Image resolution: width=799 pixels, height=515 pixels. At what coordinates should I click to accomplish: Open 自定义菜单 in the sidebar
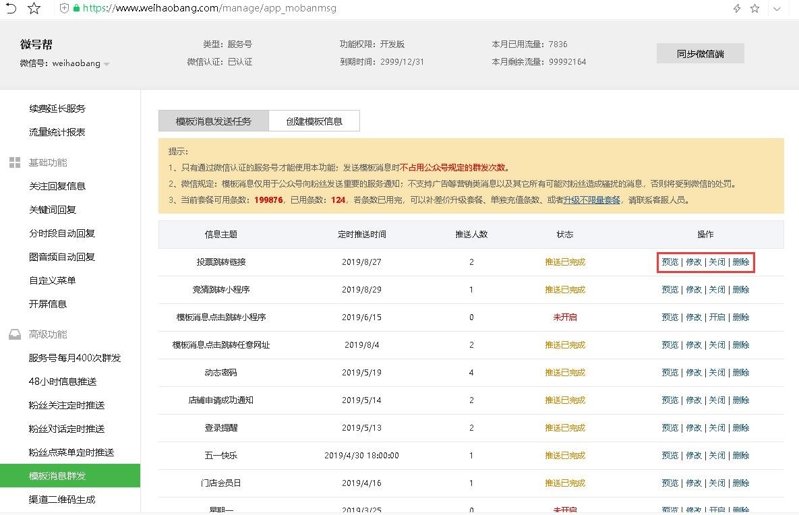[x=52, y=280]
